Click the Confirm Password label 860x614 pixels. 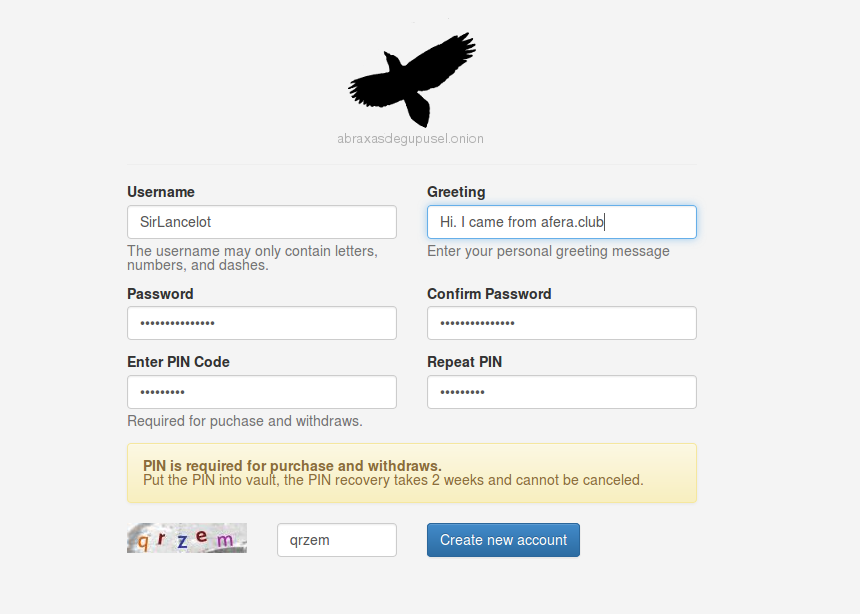point(489,294)
